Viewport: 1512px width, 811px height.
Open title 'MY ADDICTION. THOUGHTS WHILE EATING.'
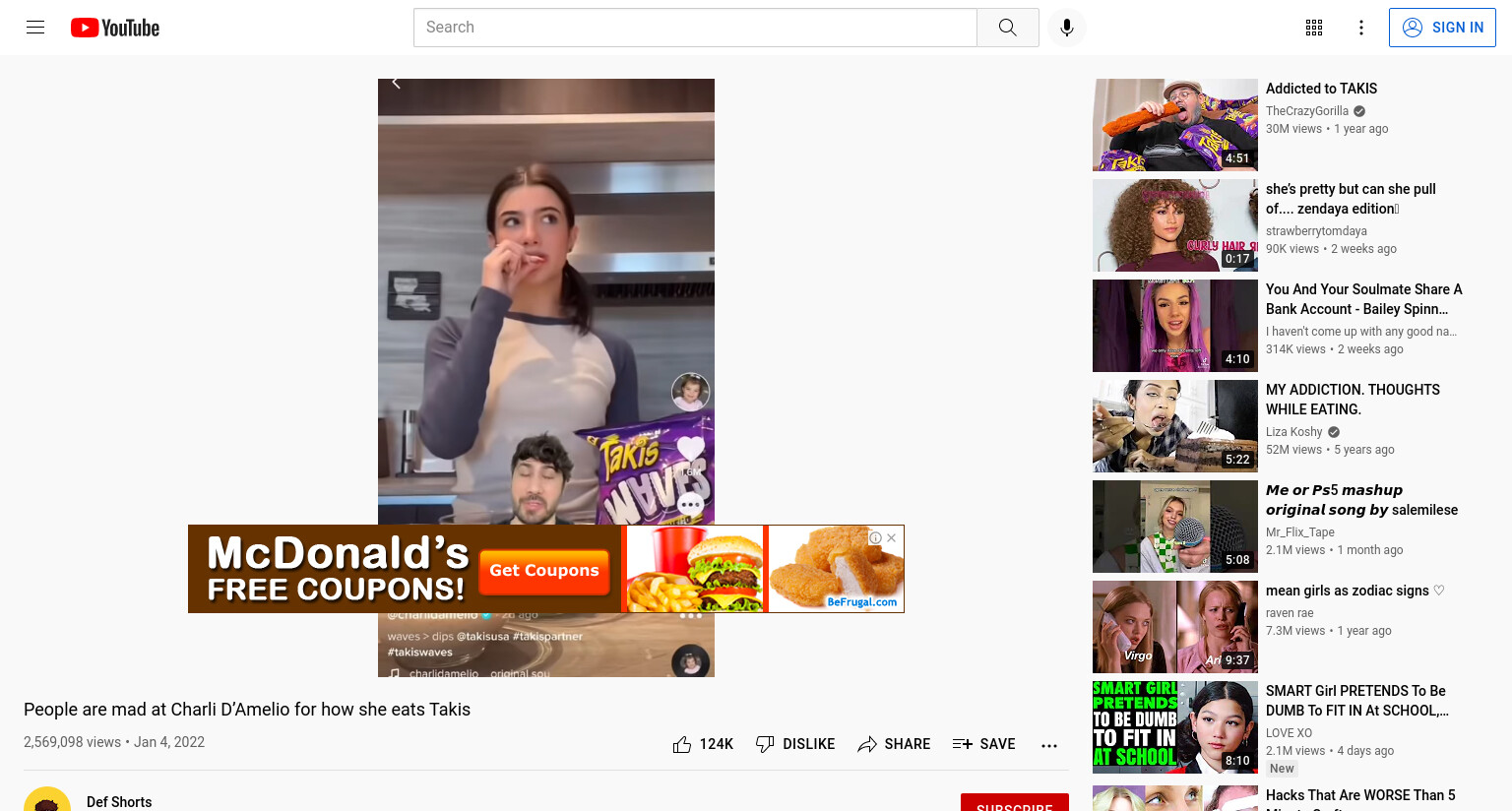pos(1353,400)
